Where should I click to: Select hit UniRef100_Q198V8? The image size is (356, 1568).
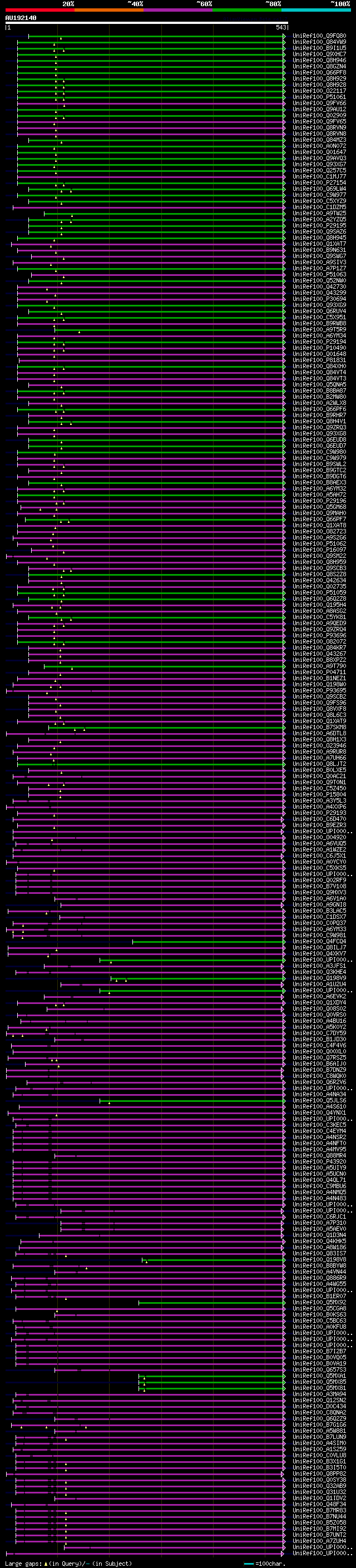tap(319, 1259)
